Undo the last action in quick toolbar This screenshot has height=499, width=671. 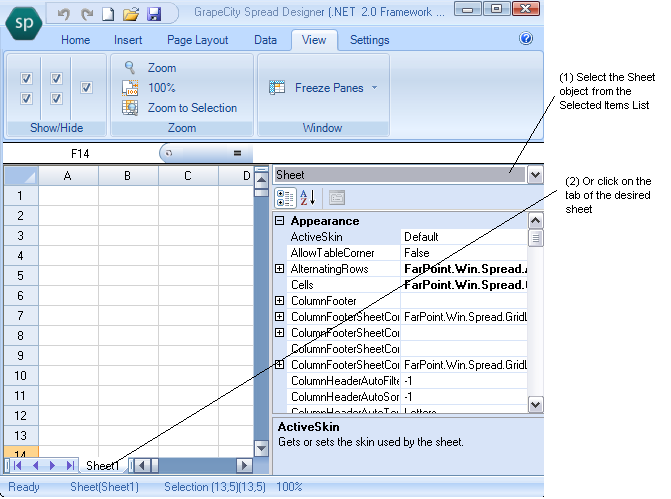point(64,14)
